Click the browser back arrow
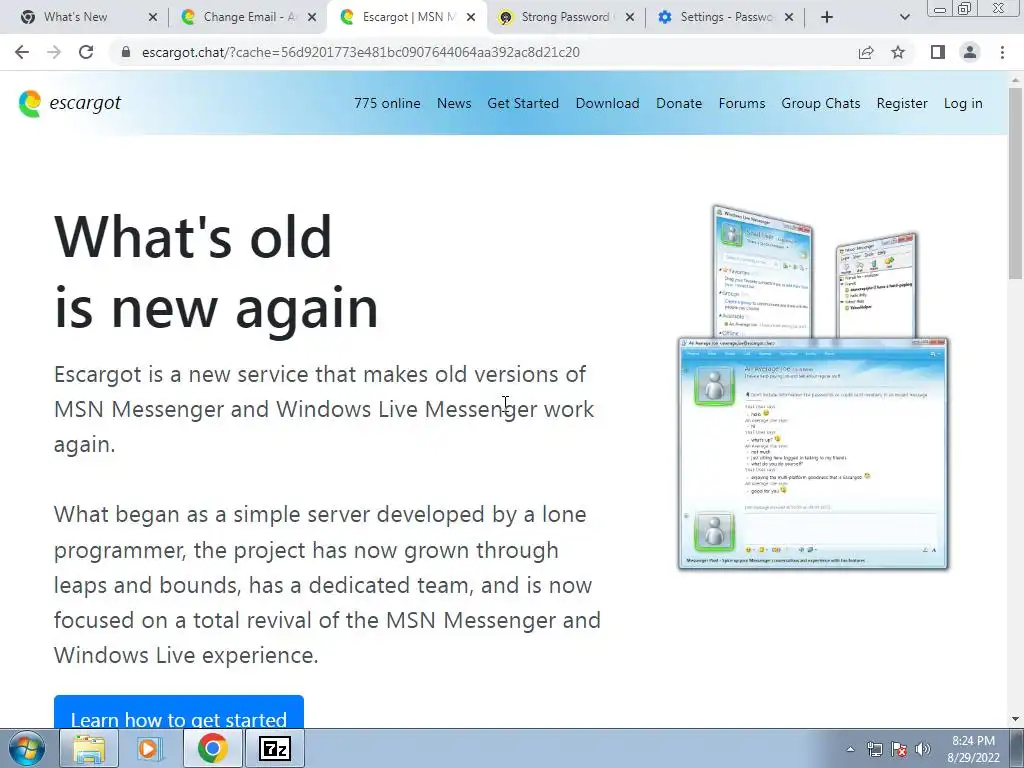The width and height of the screenshot is (1024, 768). pos(22,52)
